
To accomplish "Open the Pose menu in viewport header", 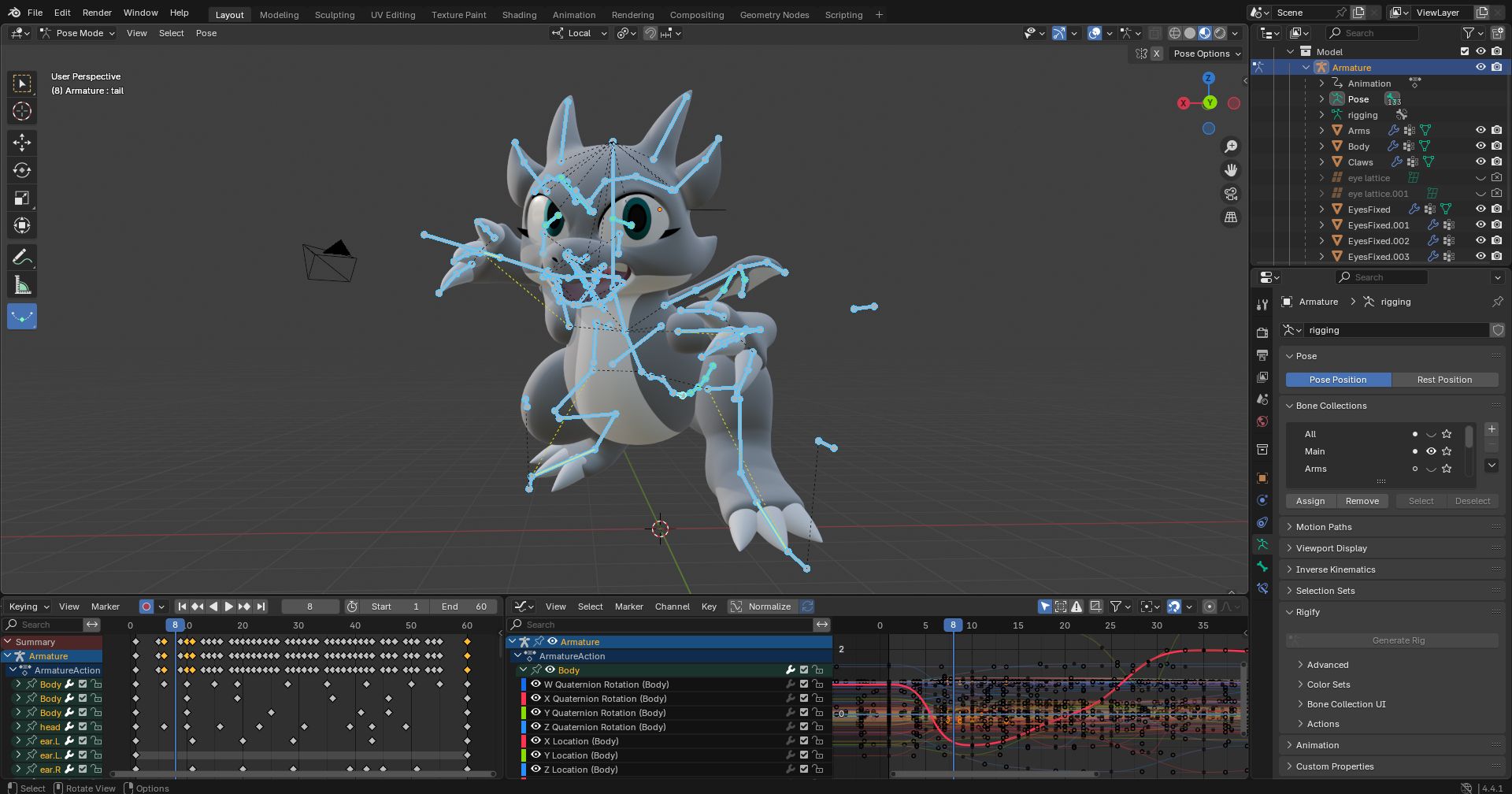I will pyautogui.click(x=206, y=33).
